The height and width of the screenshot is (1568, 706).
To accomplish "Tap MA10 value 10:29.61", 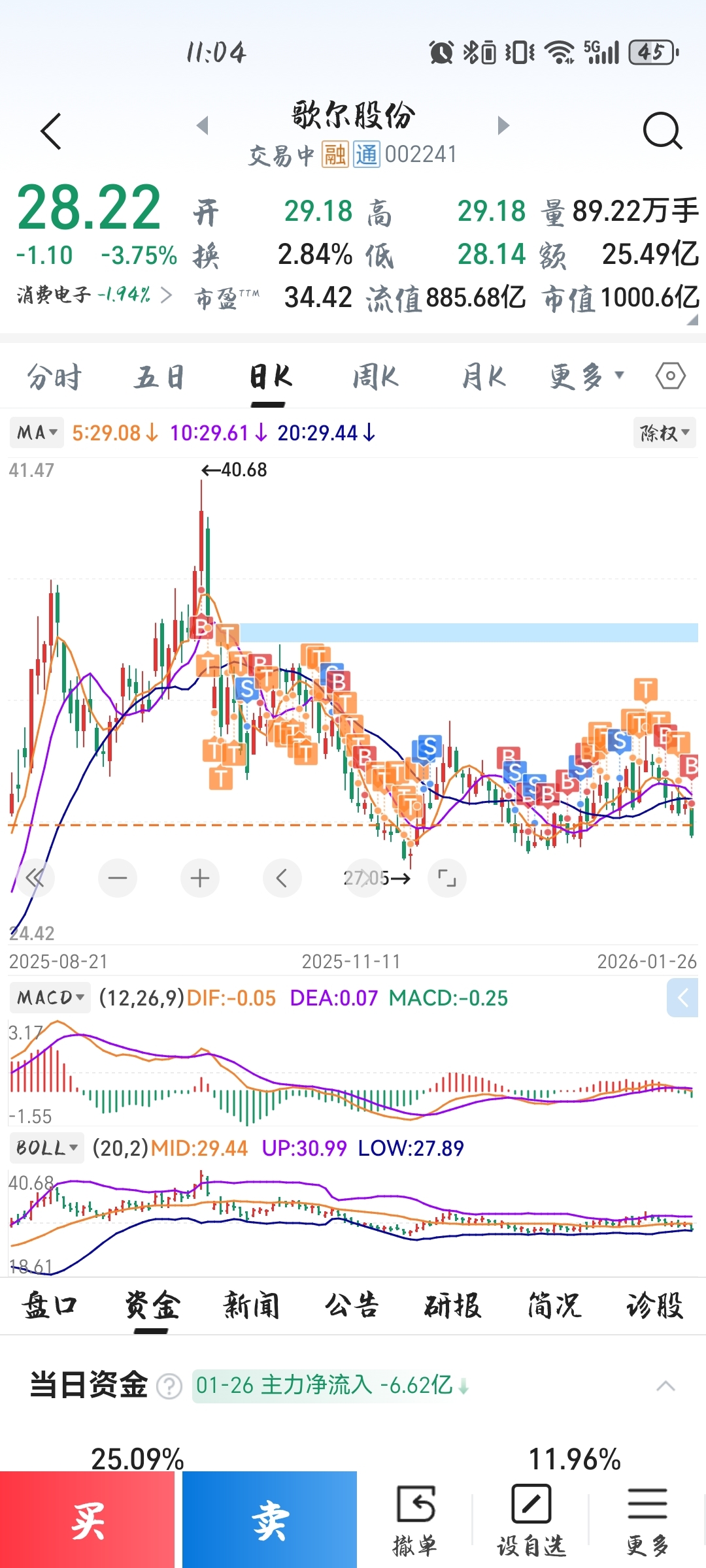I will [219, 433].
